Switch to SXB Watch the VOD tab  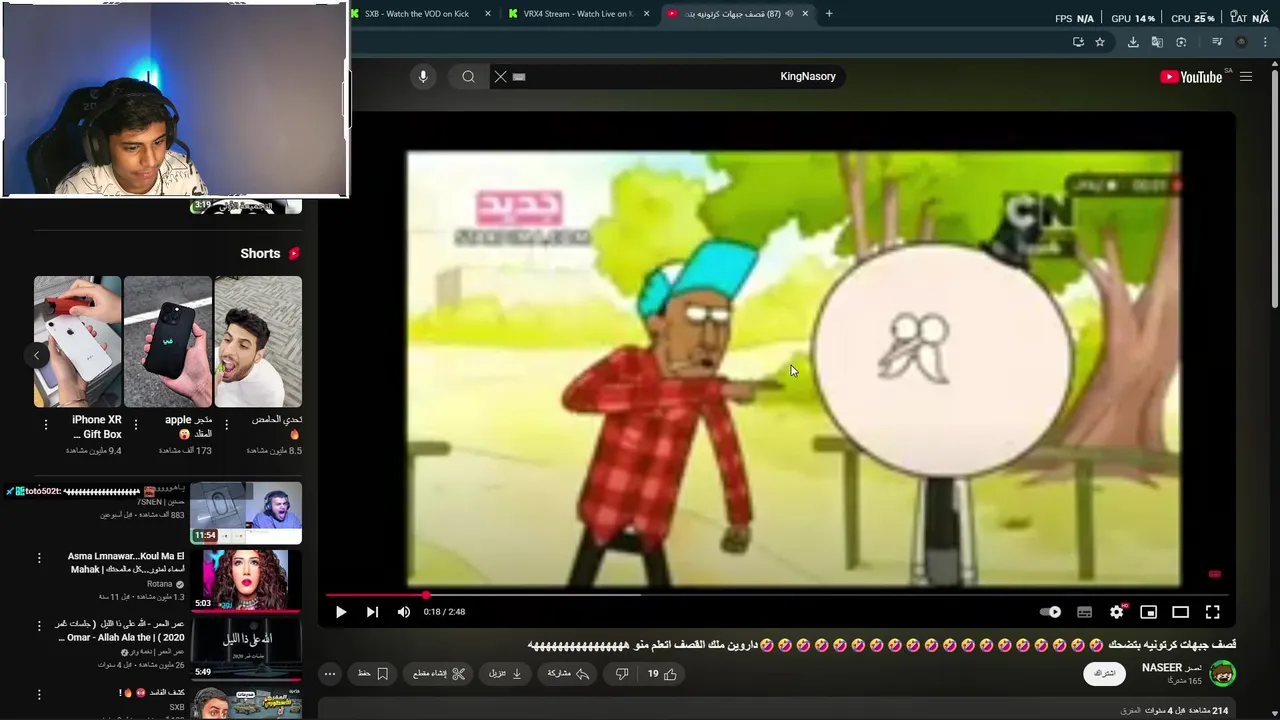click(x=416, y=14)
